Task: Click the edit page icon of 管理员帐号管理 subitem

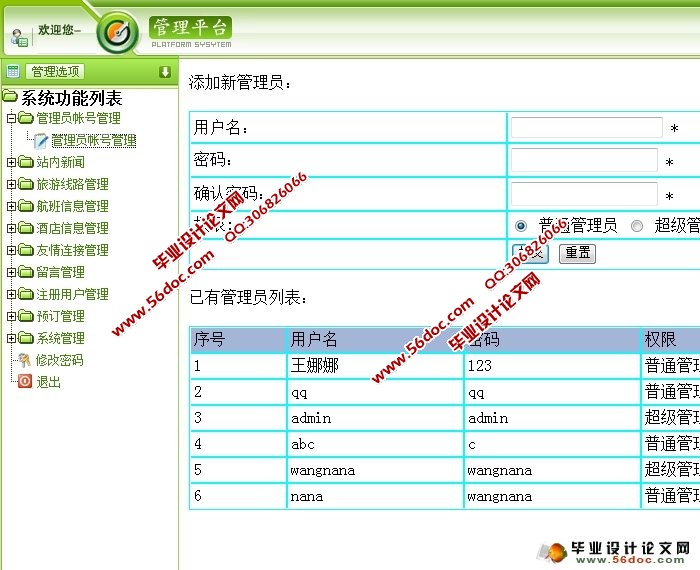Action: pos(41,141)
